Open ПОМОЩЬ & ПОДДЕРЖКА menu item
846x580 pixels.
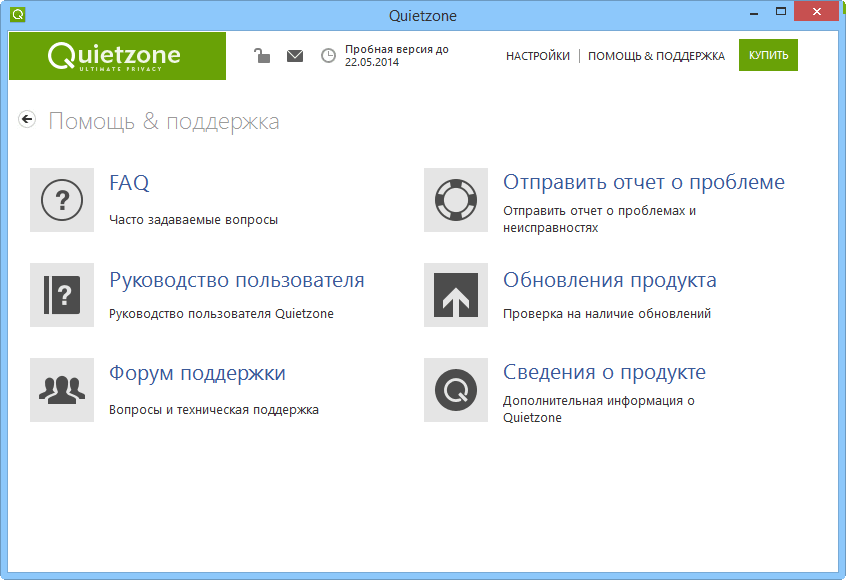pyautogui.click(x=657, y=56)
